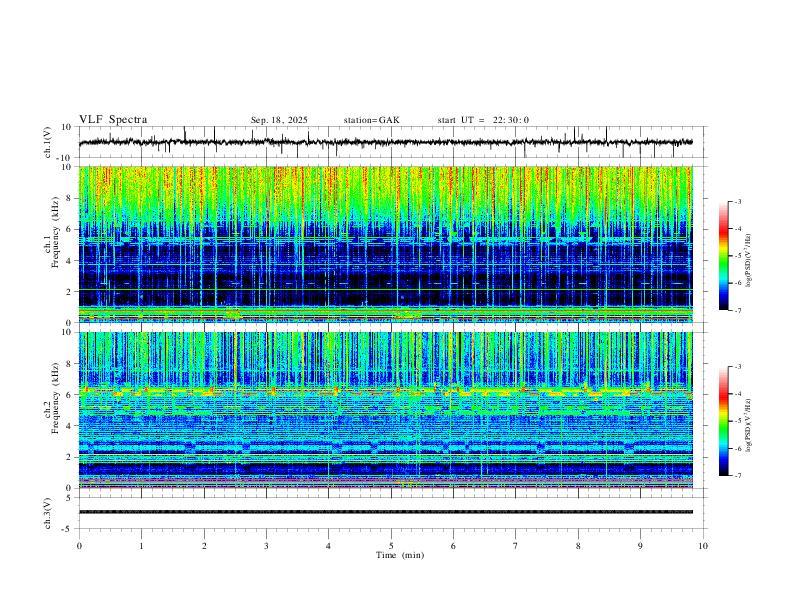Click the "VLF Spectra" plot title
The height and width of the screenshot is (612, 792).
(x=113, y=120)
